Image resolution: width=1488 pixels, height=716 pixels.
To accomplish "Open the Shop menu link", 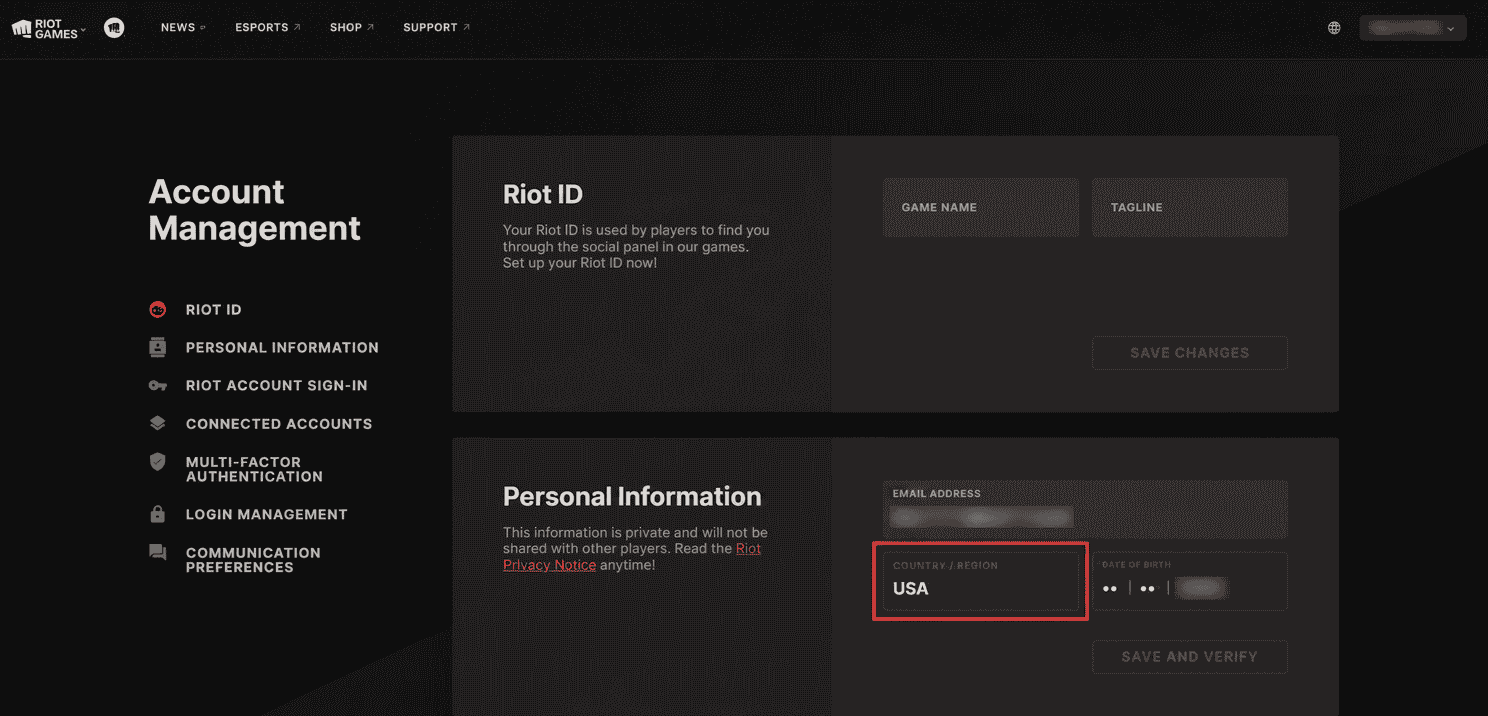I will coord(352,28).
